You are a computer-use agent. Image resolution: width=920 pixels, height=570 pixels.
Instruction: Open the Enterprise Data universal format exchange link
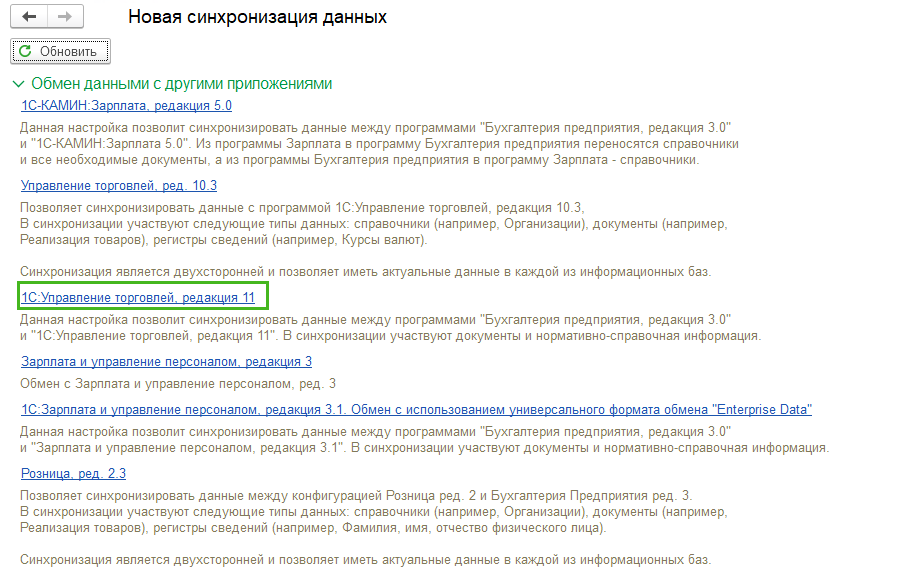[416, 410]
